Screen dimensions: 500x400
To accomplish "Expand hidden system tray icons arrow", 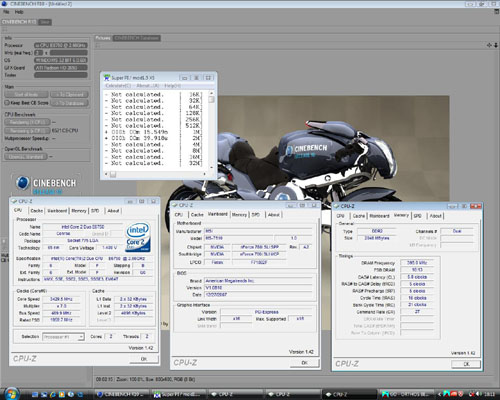I will pyautogui.click(x=439, y=394).
